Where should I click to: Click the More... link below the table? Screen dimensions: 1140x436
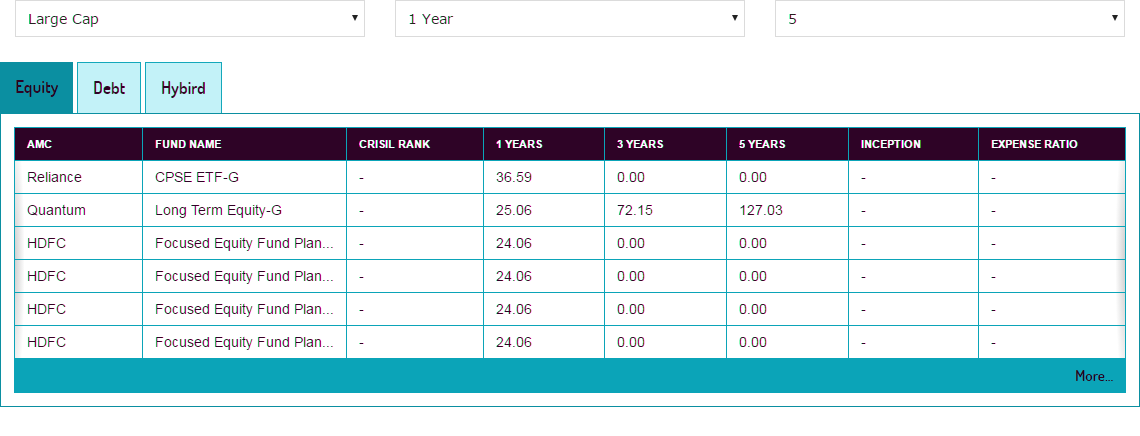[x=1093, y=376]
